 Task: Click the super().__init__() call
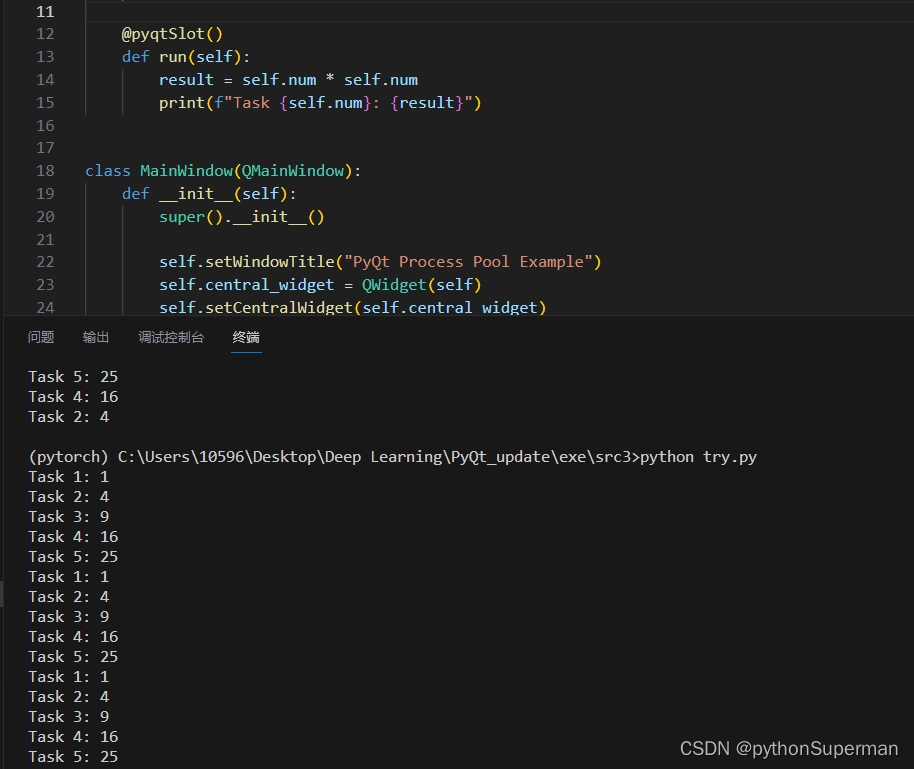click(241, 217)
